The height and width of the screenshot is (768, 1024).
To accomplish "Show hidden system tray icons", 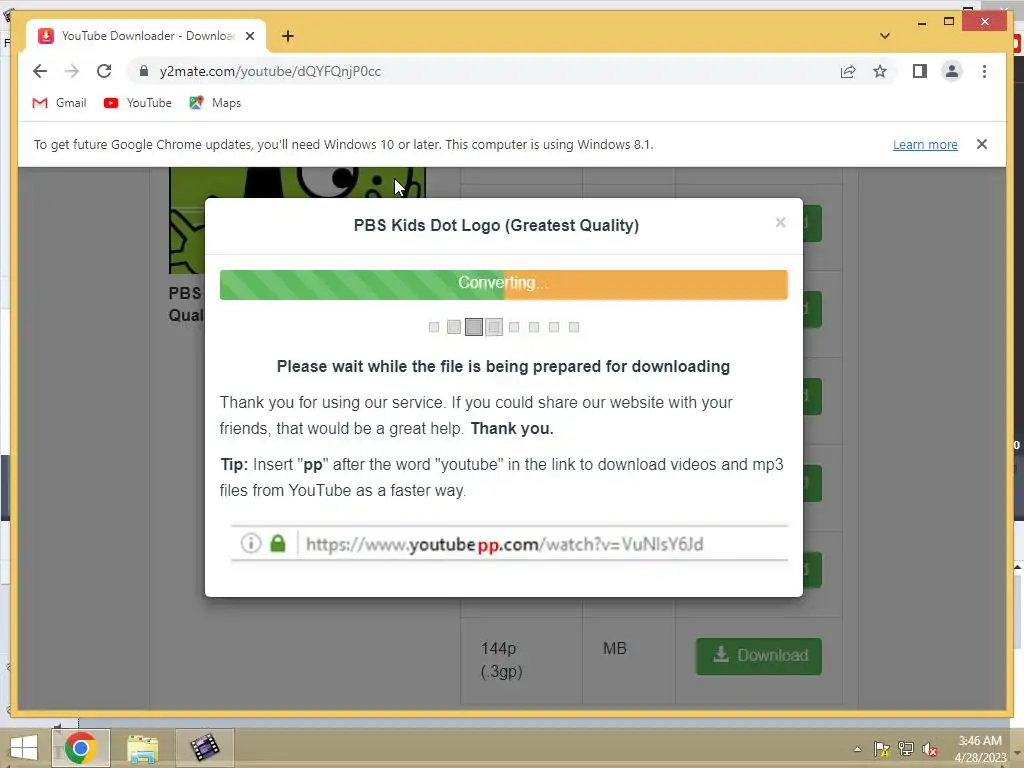I will pyautogui.click(x=857, y=749).
